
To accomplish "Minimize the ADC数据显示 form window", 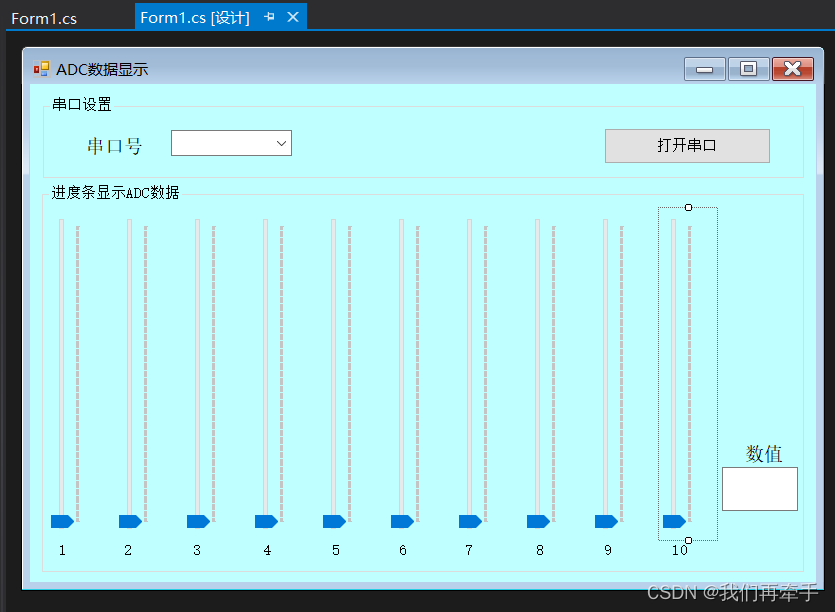I will 705,69.
